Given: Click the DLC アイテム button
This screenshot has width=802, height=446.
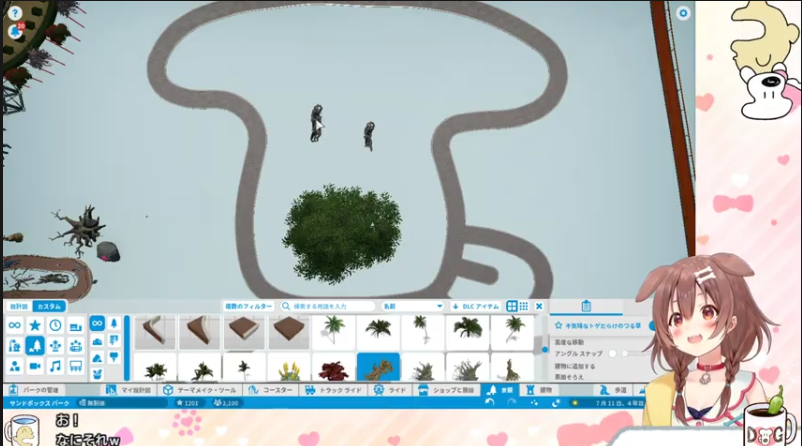Looking at the screenshot, I should 475,306.
